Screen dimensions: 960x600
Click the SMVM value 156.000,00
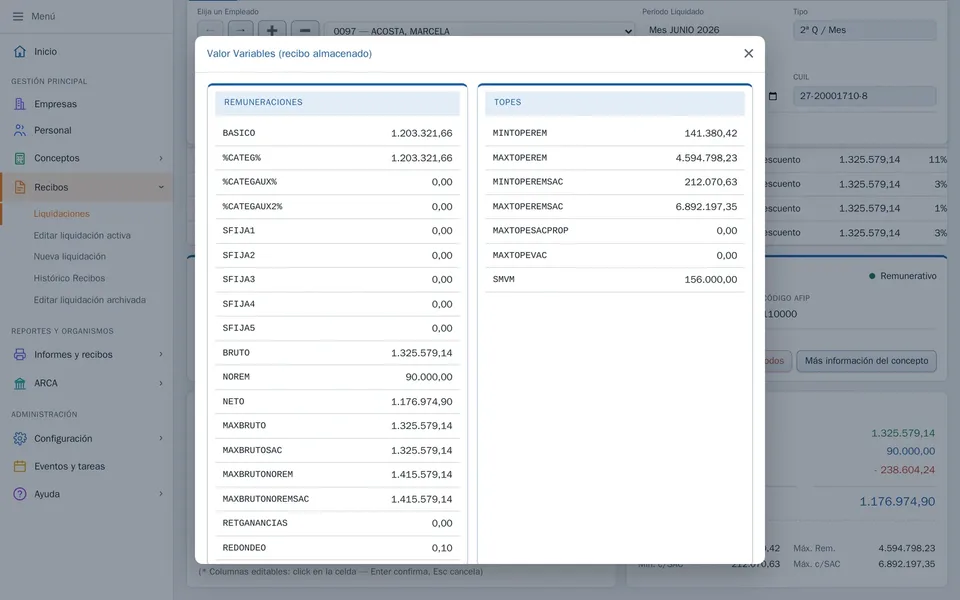711,280
